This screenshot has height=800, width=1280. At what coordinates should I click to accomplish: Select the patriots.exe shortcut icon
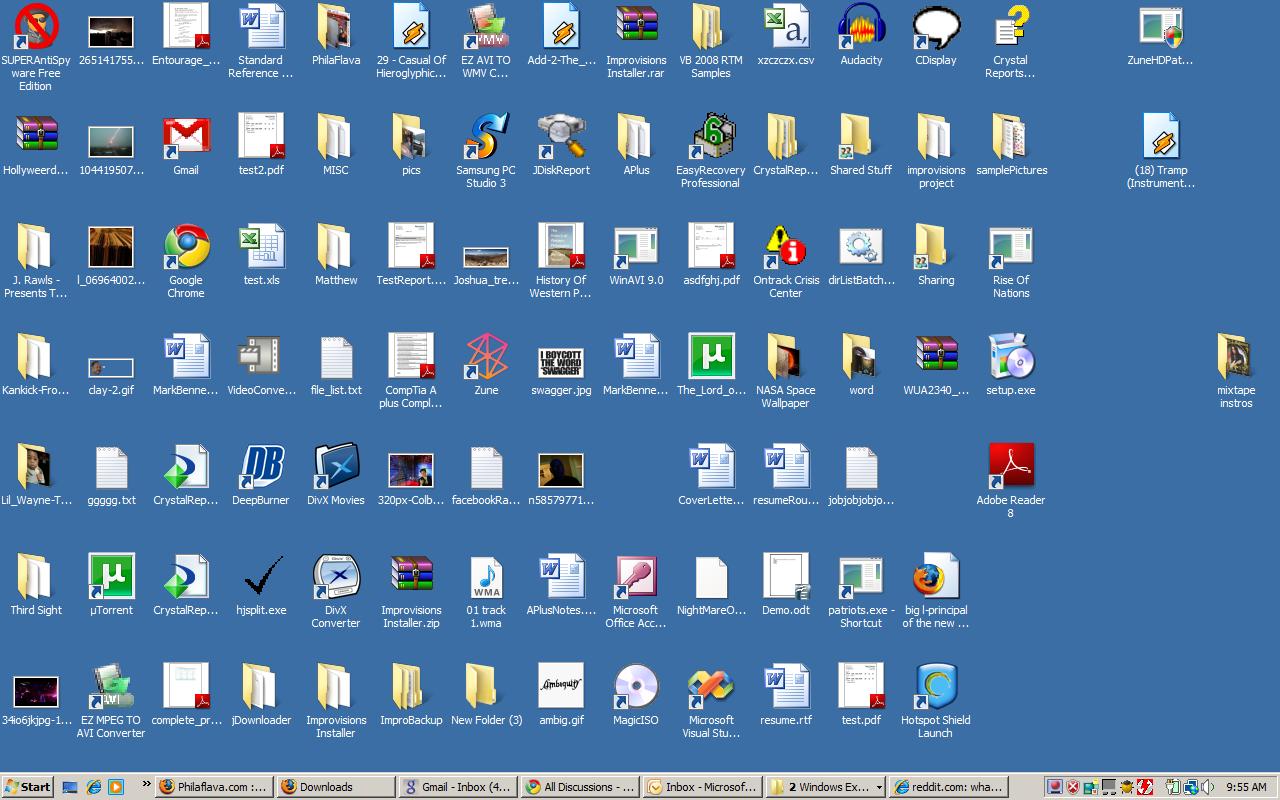click(x=861, y=577)
